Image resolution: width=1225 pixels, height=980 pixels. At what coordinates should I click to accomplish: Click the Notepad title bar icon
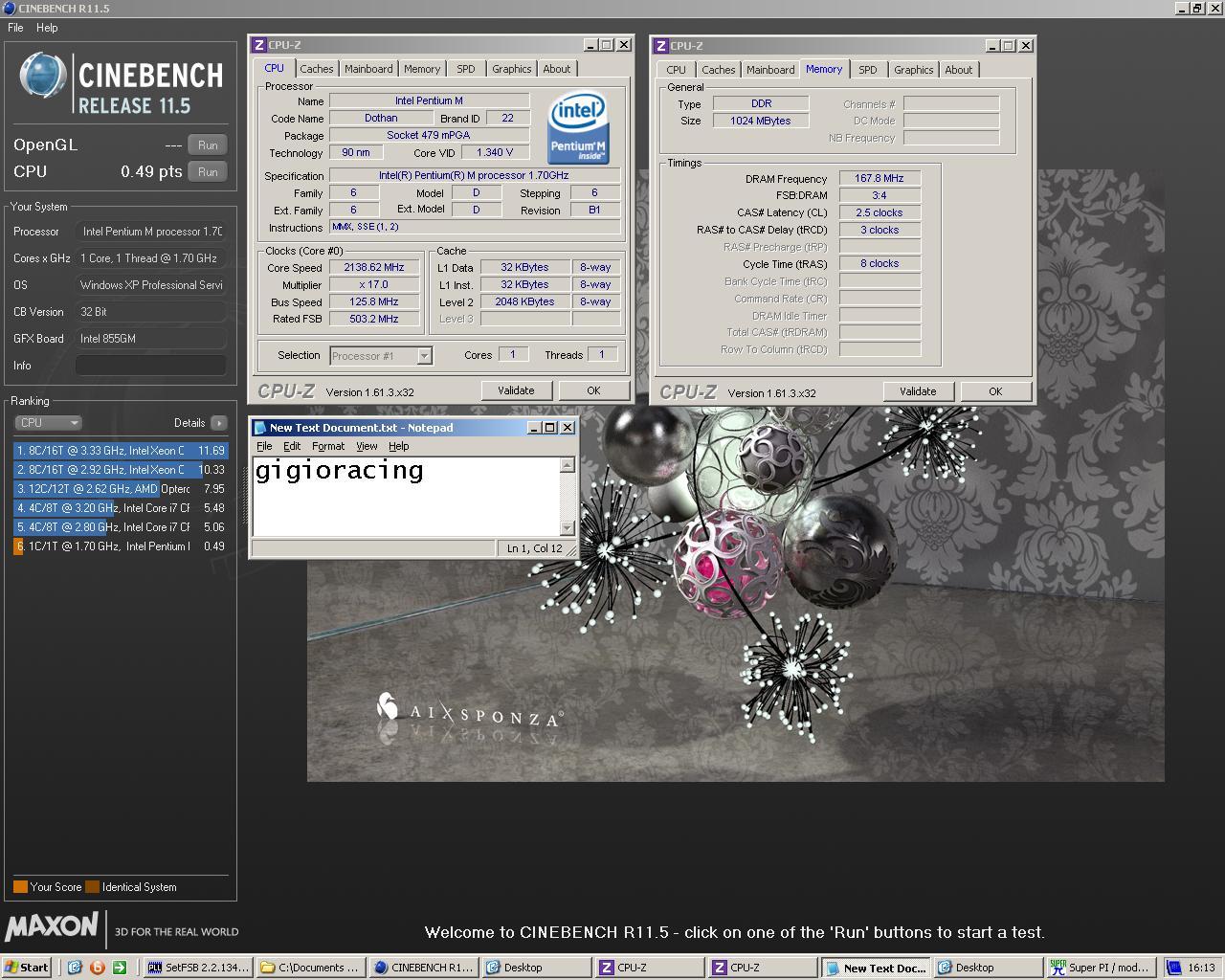coord(259,428)
